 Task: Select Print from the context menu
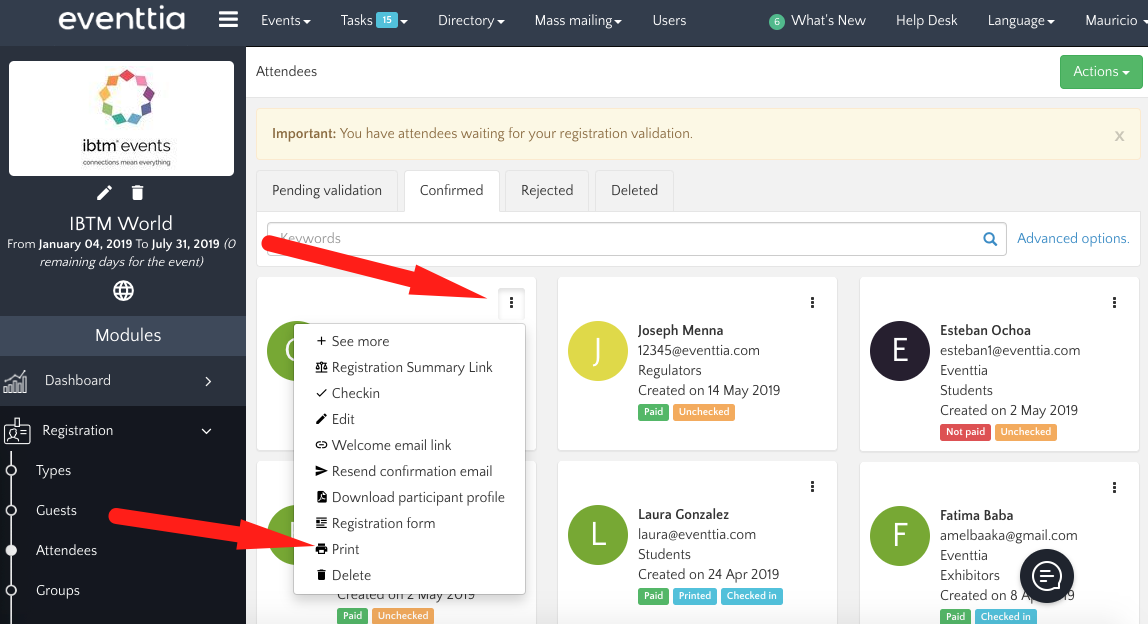click(x=345, y=549)
